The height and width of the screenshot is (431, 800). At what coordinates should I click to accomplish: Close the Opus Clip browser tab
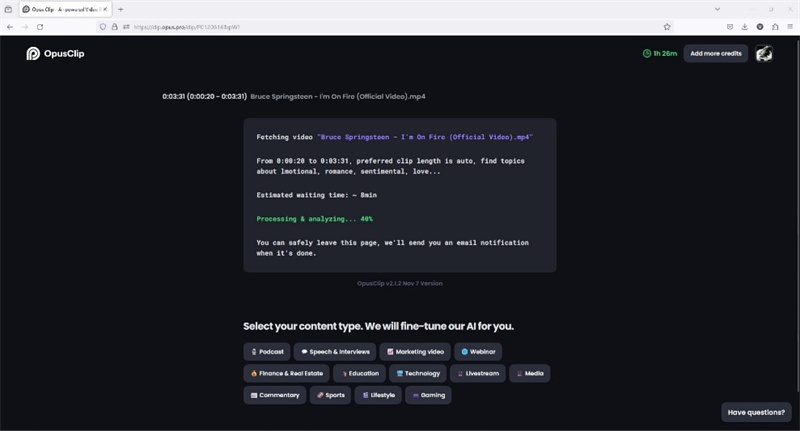click(x=105, y=9)
